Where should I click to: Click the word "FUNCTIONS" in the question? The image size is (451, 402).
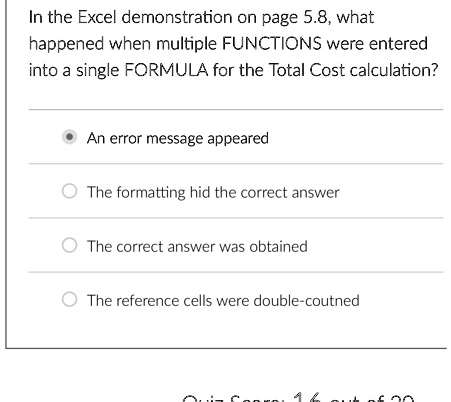(x=272, y=44)
